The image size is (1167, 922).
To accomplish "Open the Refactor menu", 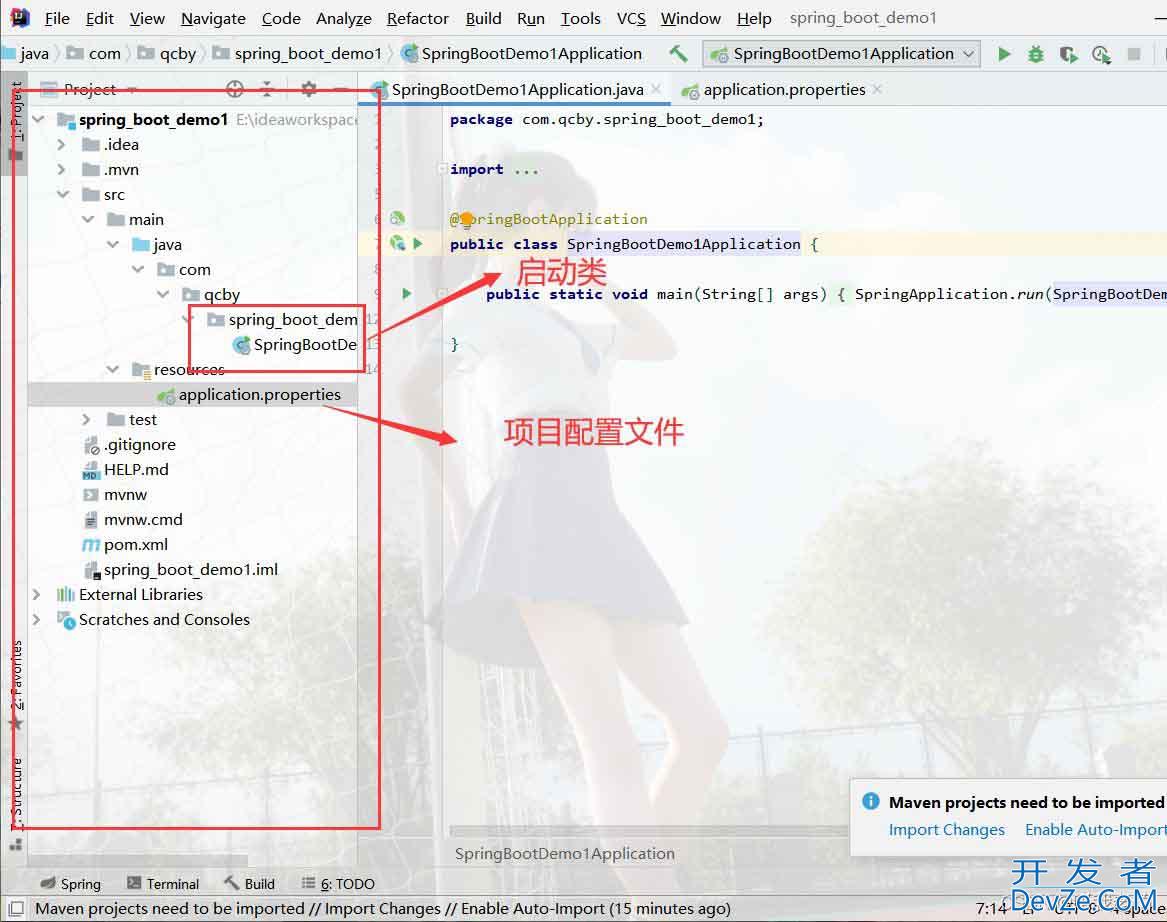I will 418,19.
